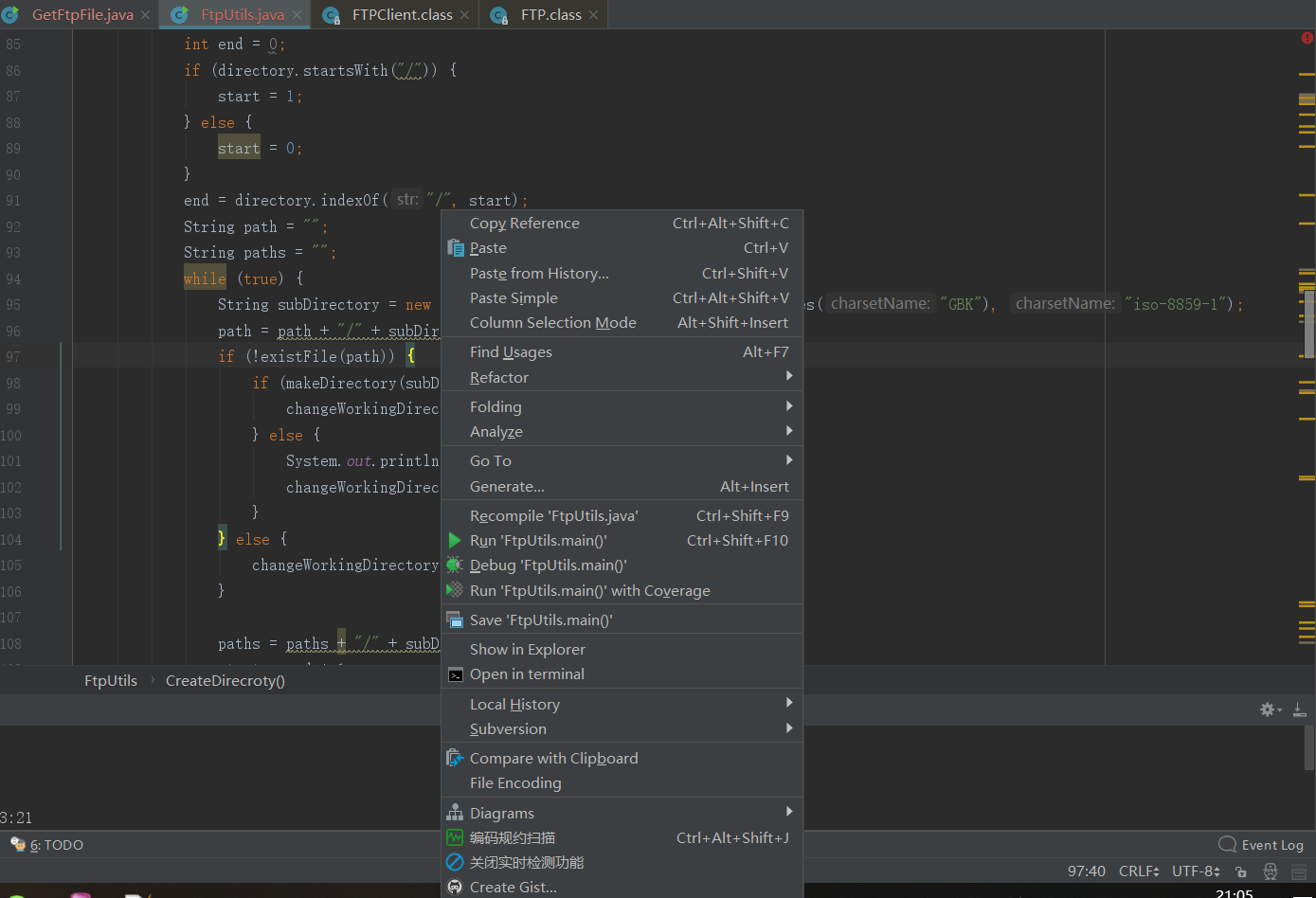Toggle the write-protection lock in the status bar
1316x898 pixels.
click(1240, 871)
